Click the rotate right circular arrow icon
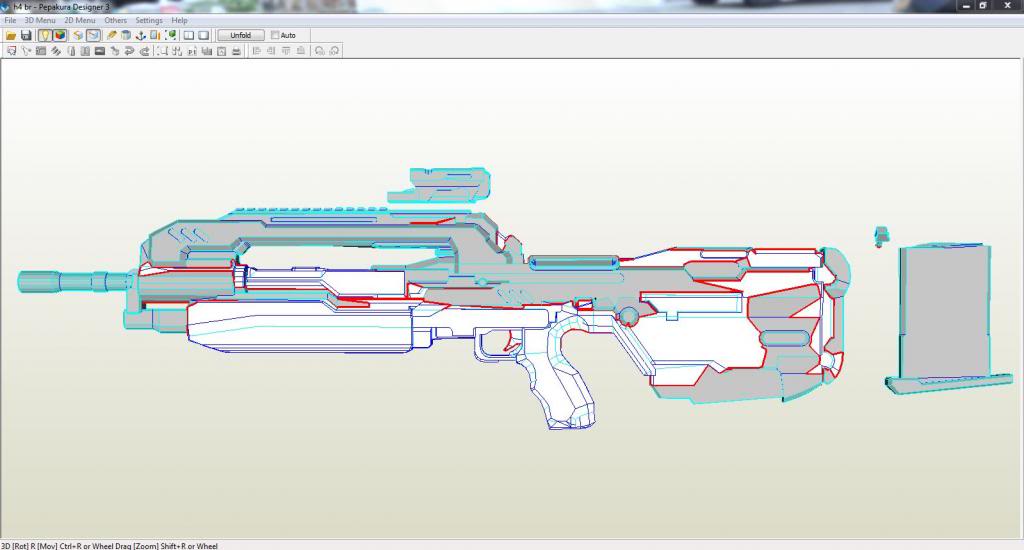Screen dimensions: 1024x550 pos(333,51)
